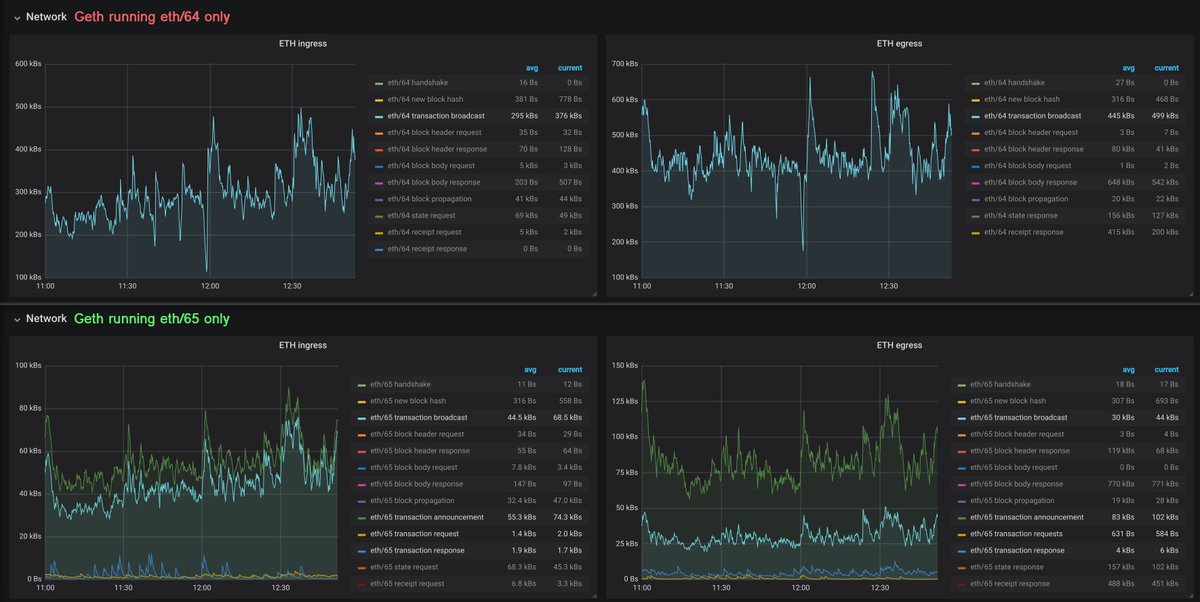Toggle eth/65 transaction broadcast series in egress legend
Image resolution: width=1200 pixels, height=602 pixels.
(1019, 418)
